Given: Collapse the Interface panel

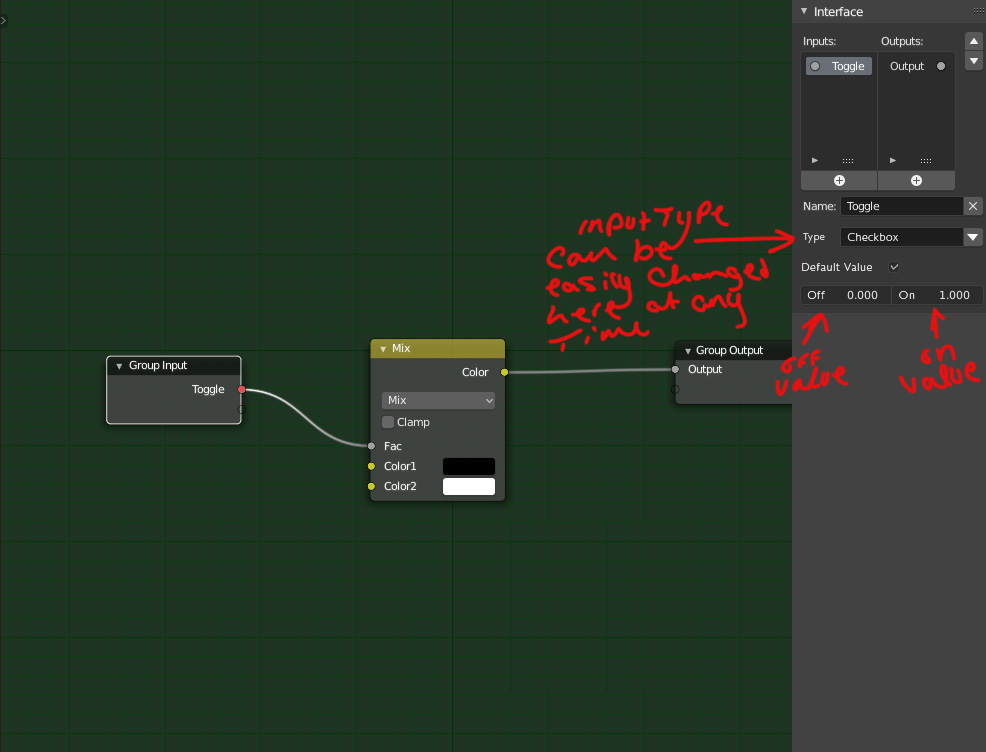Looking at the screenshot, I should click(804, 11).
